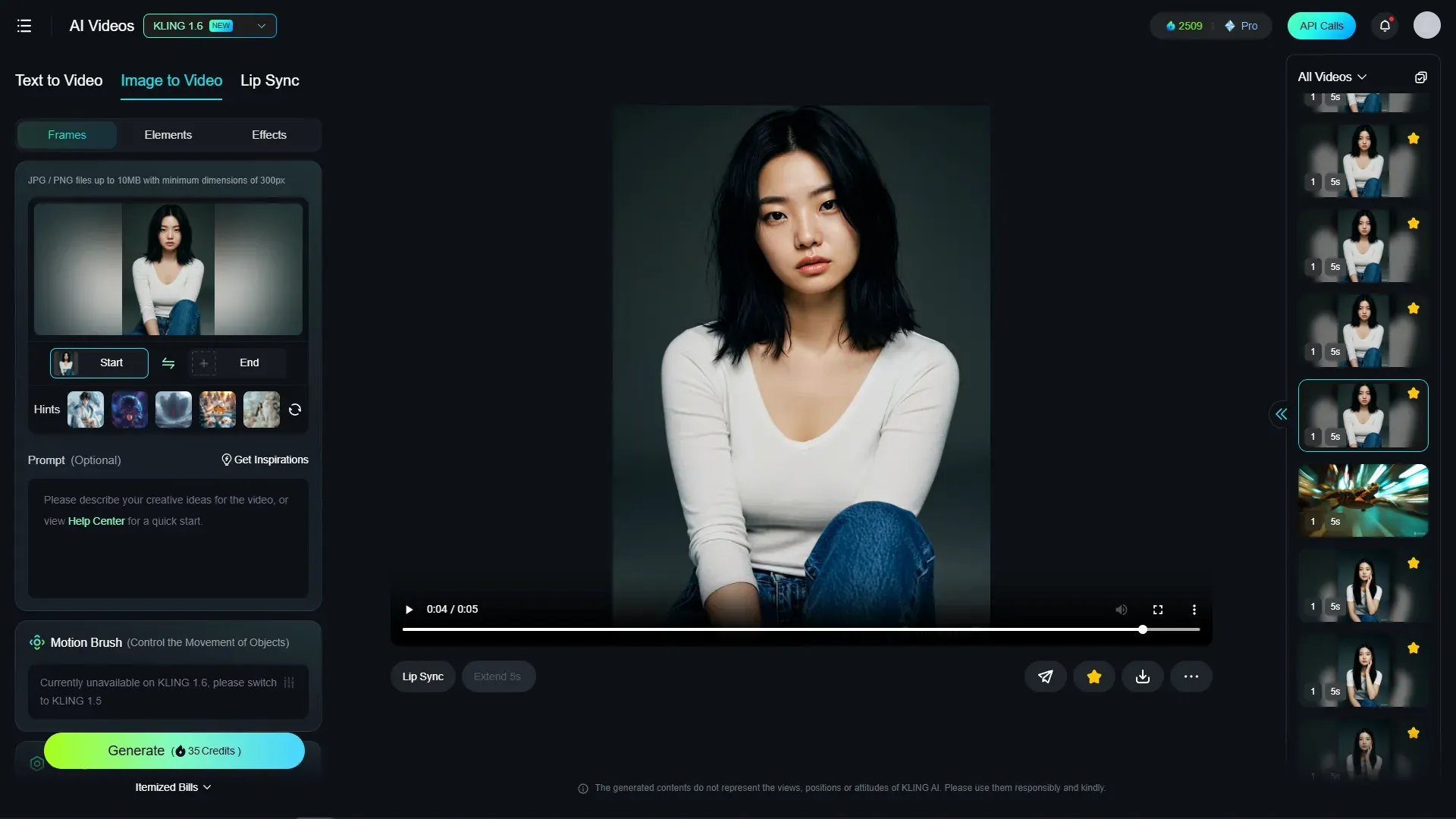This screenshot has height=819, width=1456.
Task: Switch to Text to Video tab
Action: tap(58, 80)
